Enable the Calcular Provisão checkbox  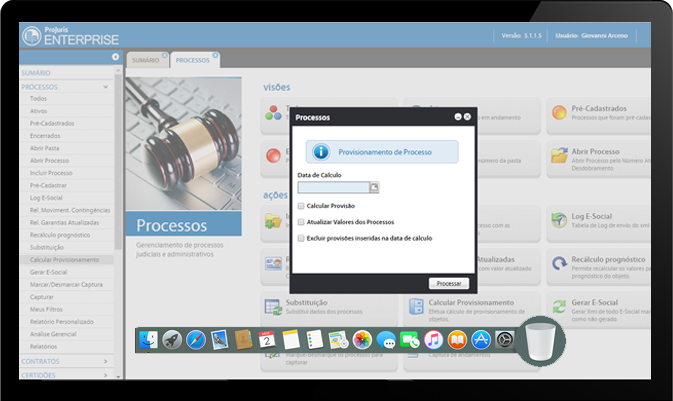[301, 206]
